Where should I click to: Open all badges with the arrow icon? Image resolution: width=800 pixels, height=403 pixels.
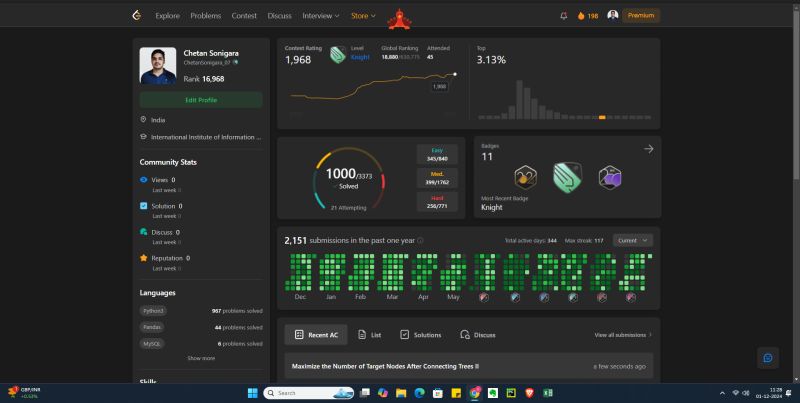[x=648, y=149]
